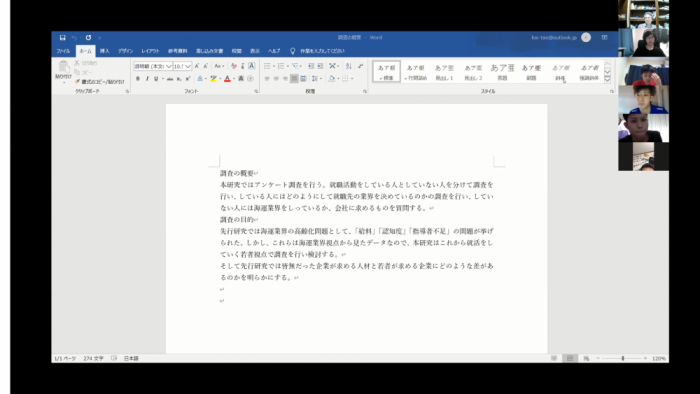This screenshot has height=394, width=700.
Task: Click the account avatar circle in the title bar
Action: pos(586,38)
